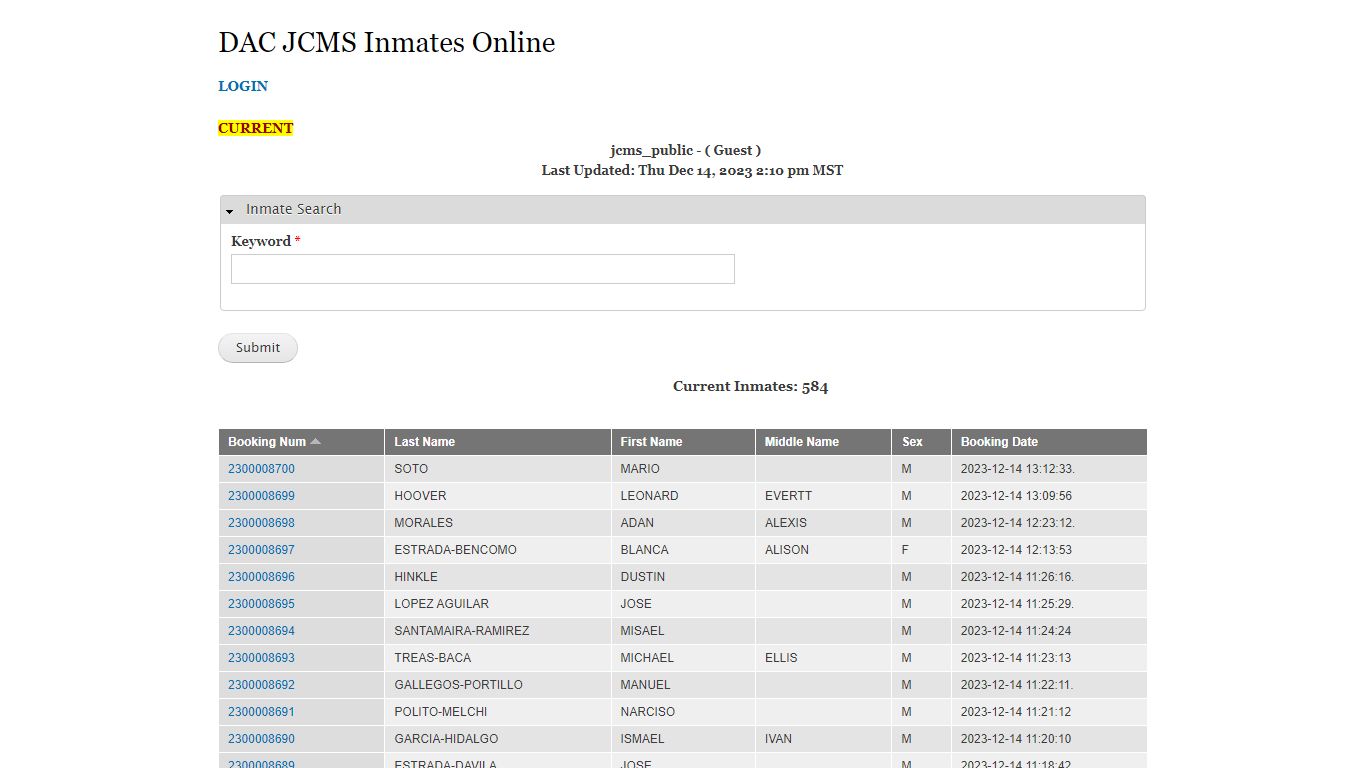Sort by Booking Date column header
This screenshot has width=1366, height=768.
click(x=999, y=442)
